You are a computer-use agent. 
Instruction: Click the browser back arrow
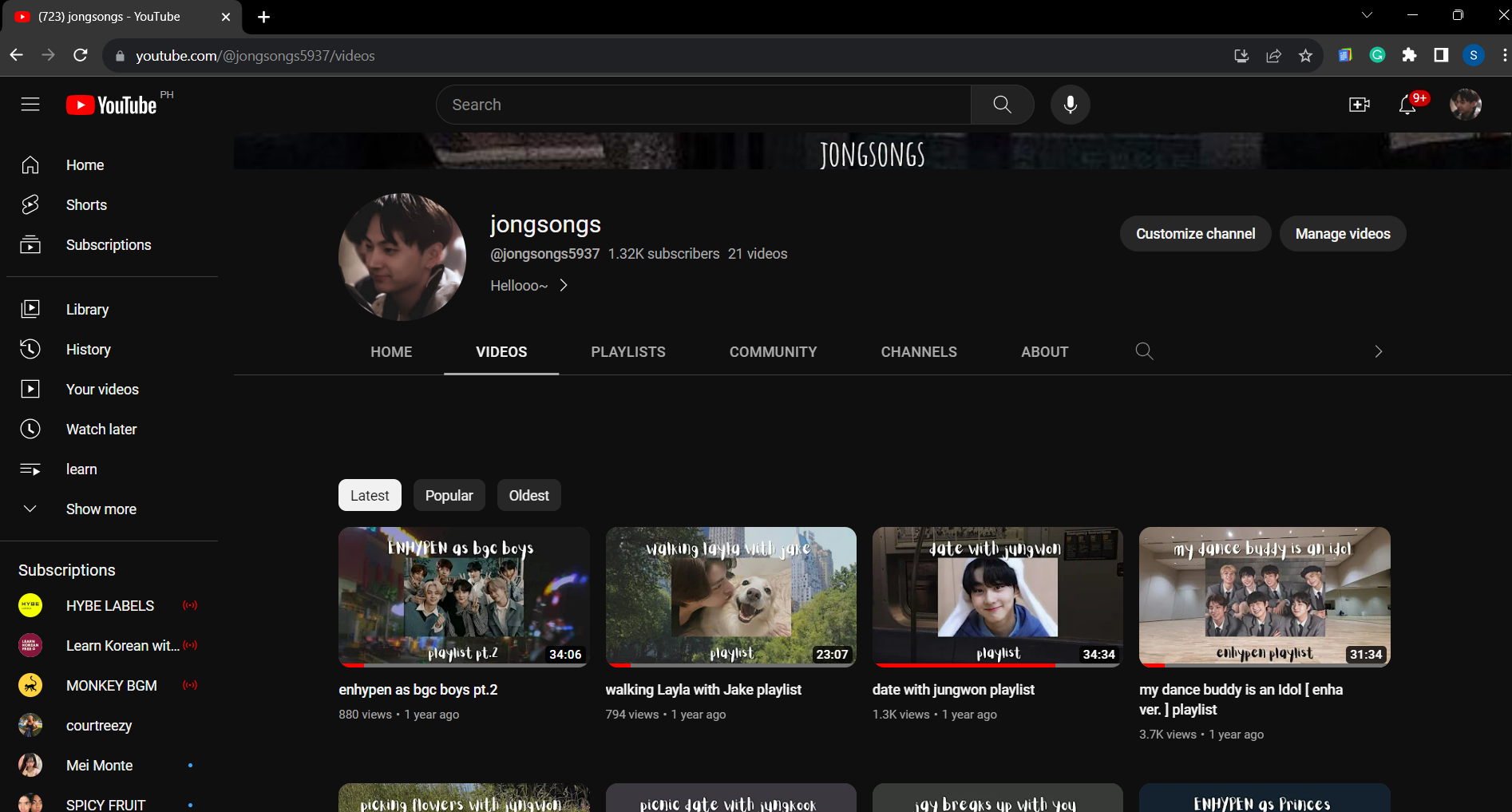coord(17,55)
